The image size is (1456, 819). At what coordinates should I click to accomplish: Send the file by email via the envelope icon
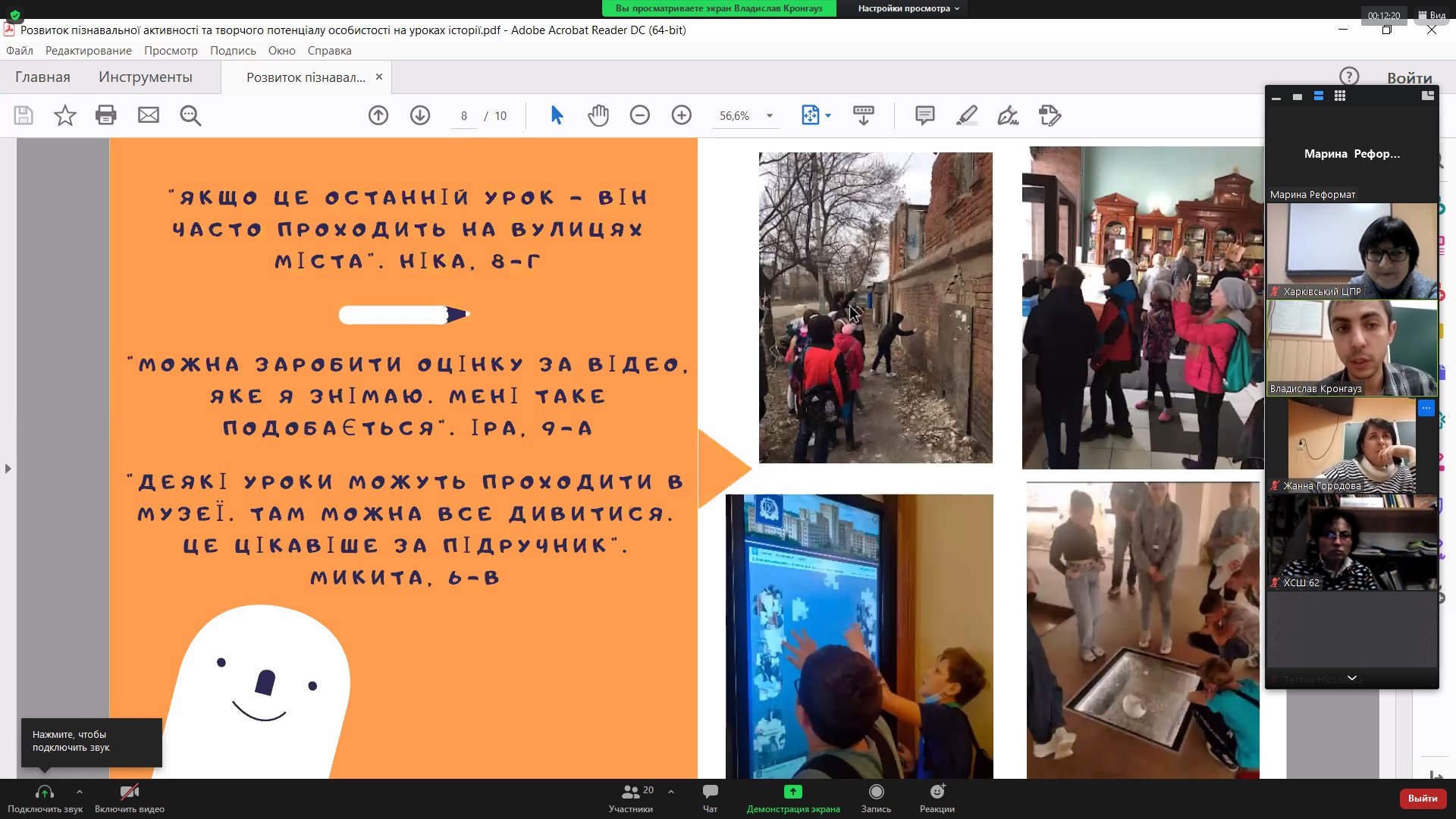click(x=149, y=115)
